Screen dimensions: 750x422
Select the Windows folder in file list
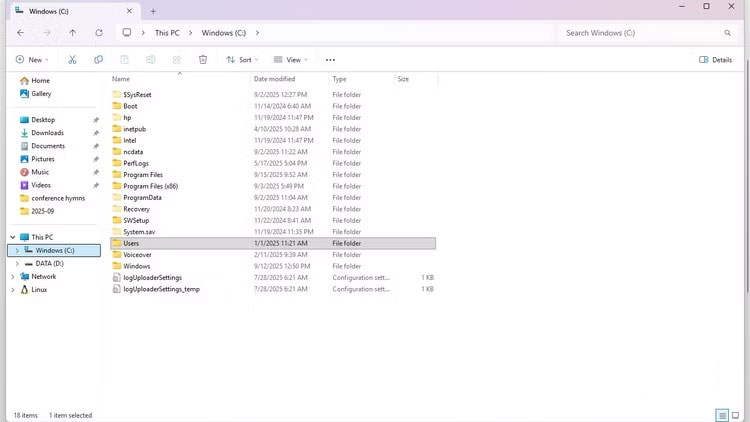tap(136, 266)
